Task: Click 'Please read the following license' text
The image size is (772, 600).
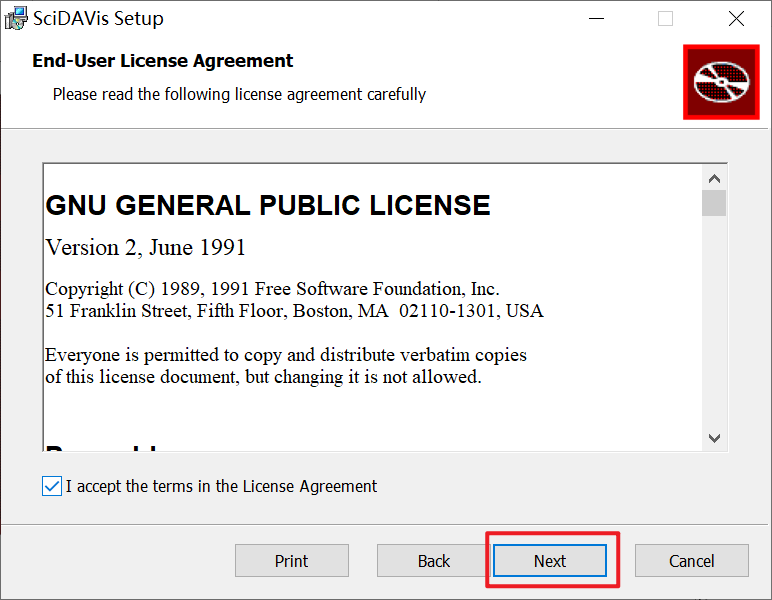Action: point(239,94)
